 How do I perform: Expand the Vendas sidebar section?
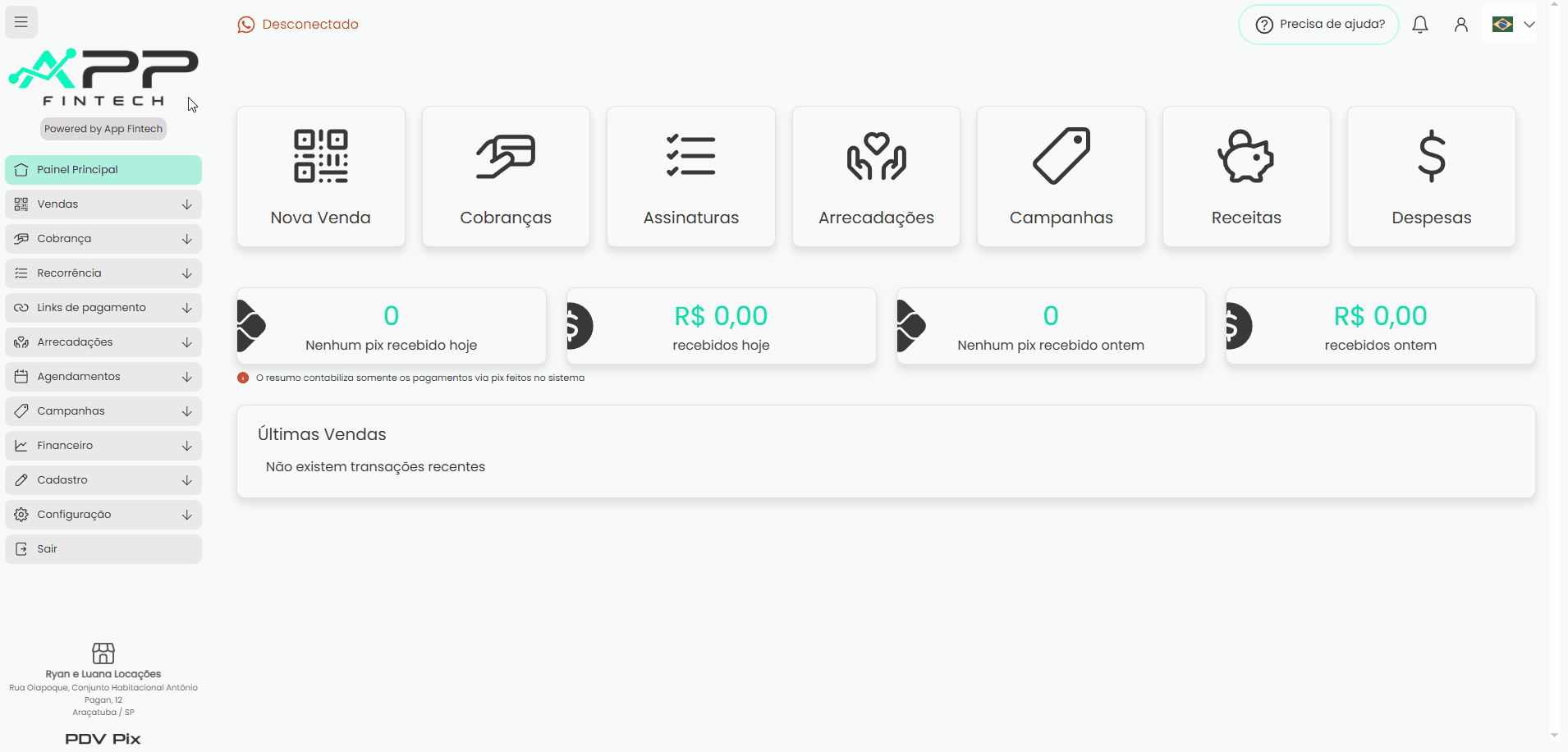pos(103,204)
